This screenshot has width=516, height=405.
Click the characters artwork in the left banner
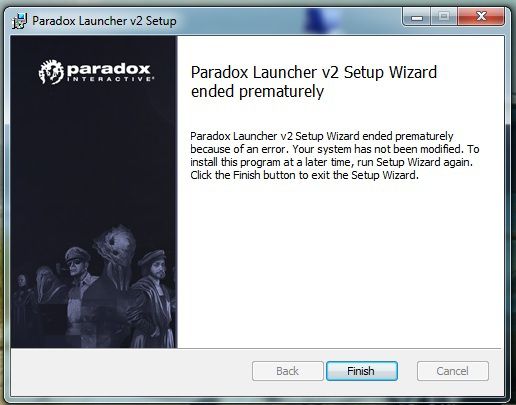95,287
